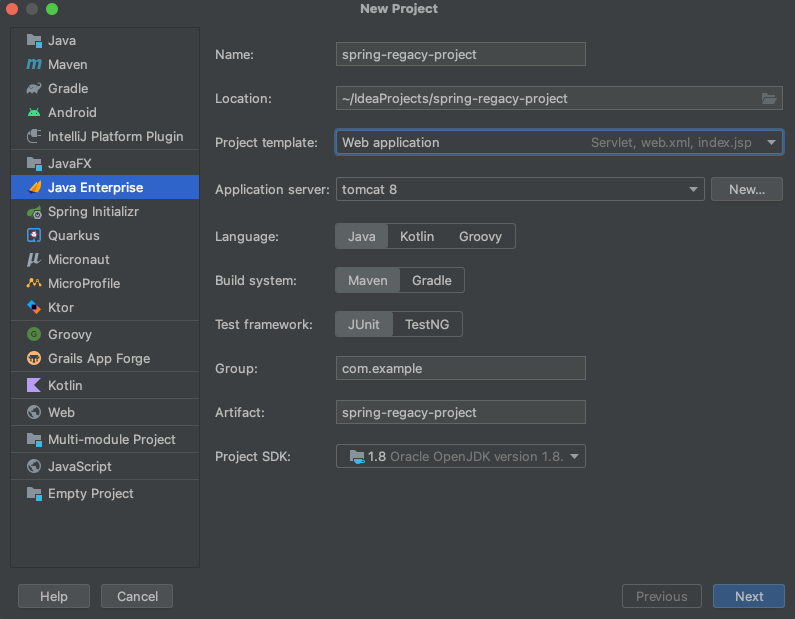Screen dimensions: 795x619
Task: Click the Ktor diamond icon
Action: pos(34,307)
